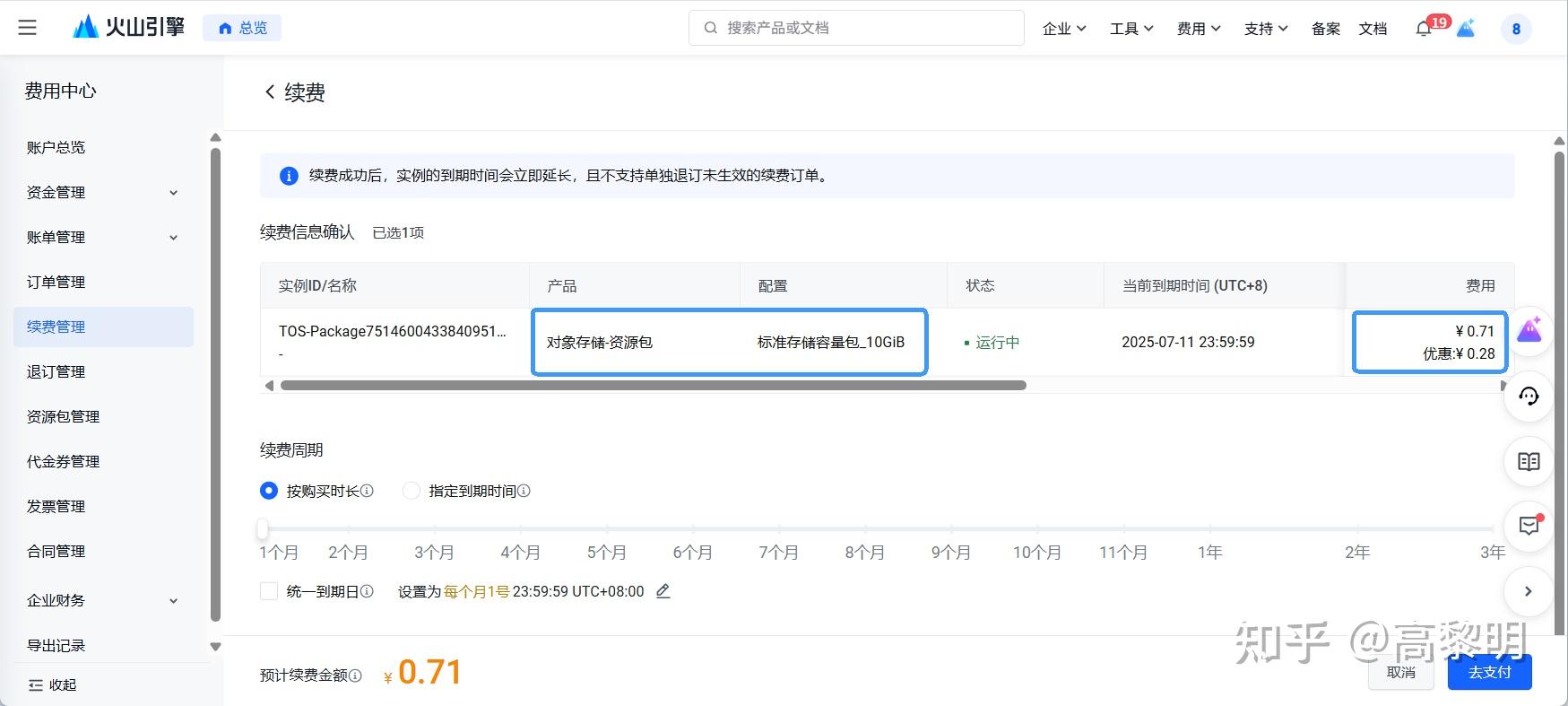Screen dimensions: 1568x706
Task: Click the 取消 button
Action: (1401, 672)
